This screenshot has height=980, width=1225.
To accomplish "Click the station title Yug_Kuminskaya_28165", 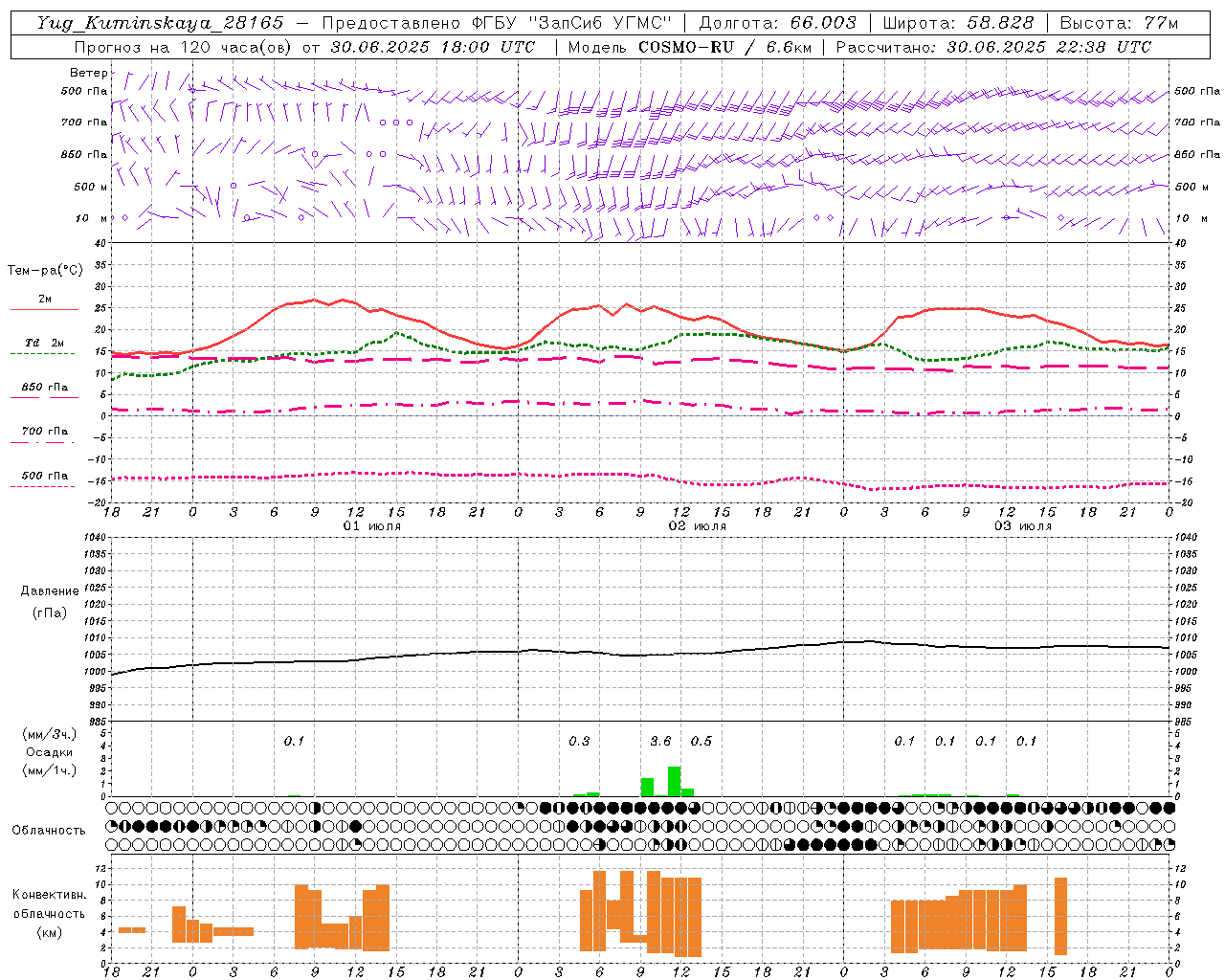I will coord(160,23).
